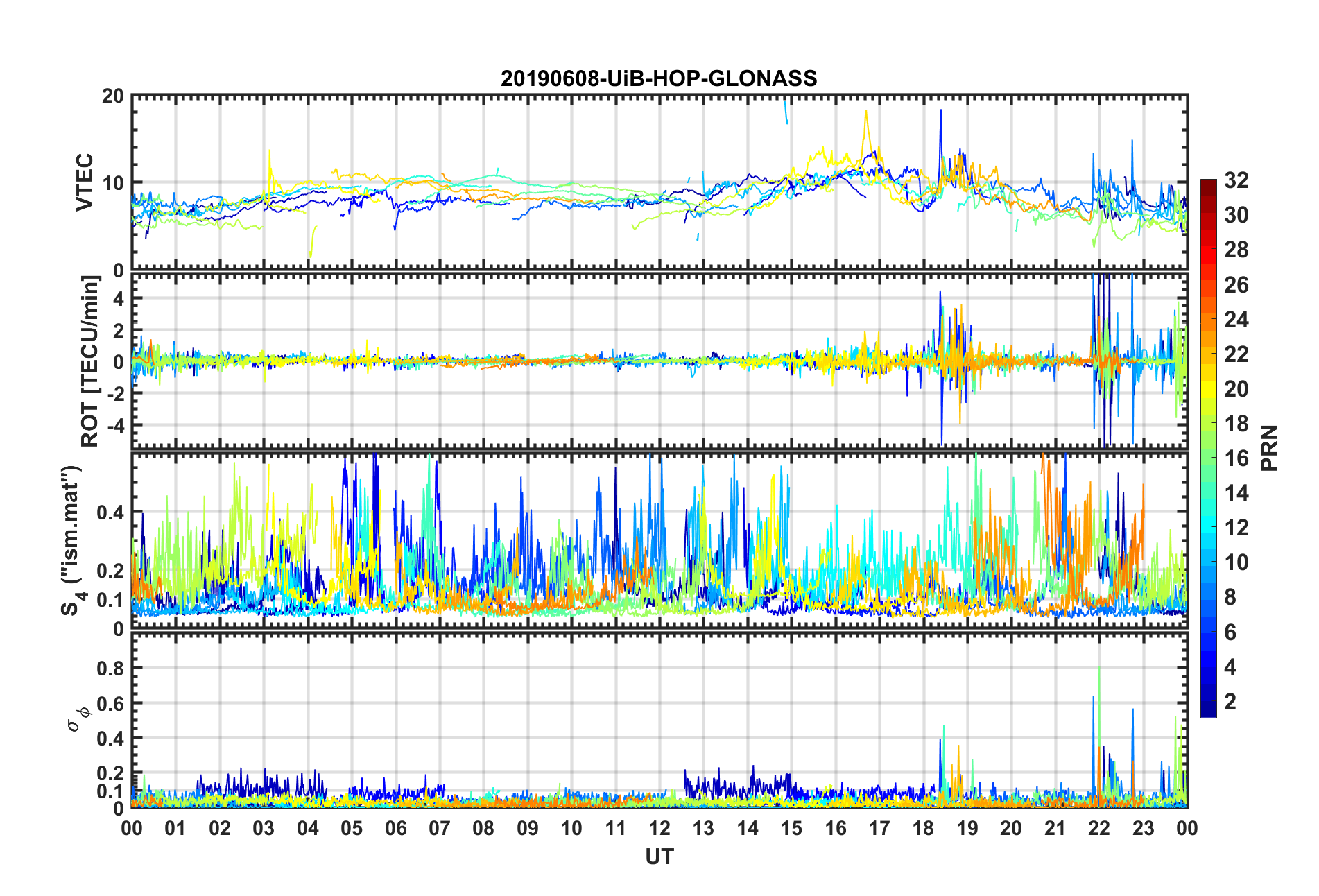The height and width of the screenshot is (896, 1319).
Task: Click the VTEC y-axis label
Action: pyautogui.click(x=85, y=182)
